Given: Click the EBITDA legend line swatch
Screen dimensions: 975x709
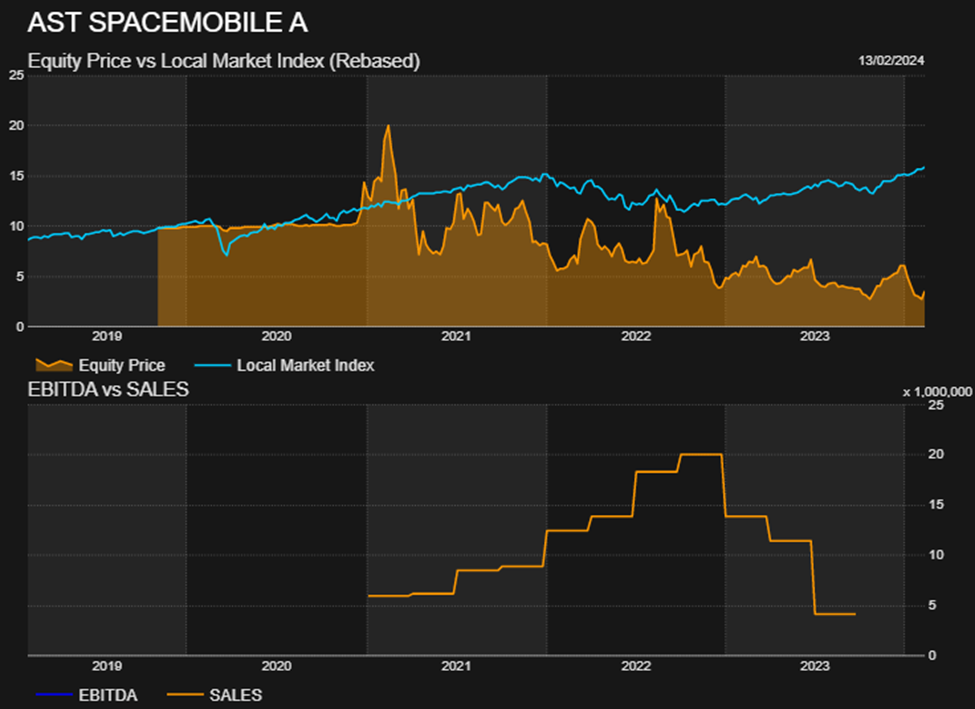Looking at the screenshot, I should pos(54,695).
